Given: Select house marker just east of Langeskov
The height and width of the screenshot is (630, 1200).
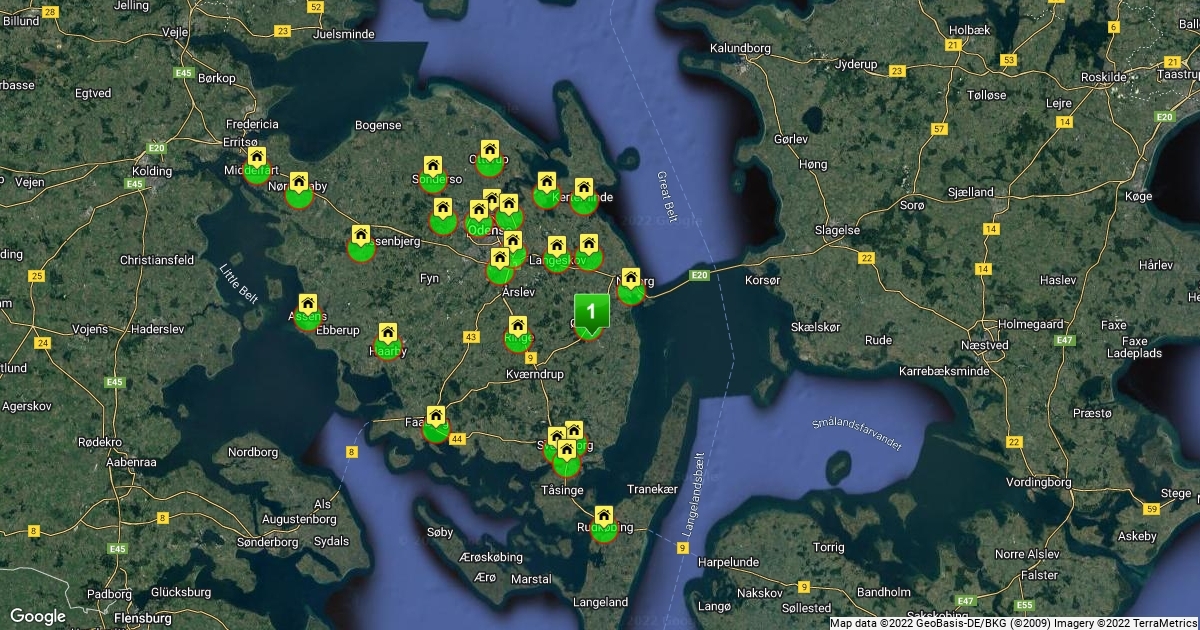Looking at the screenshot, I should (x=589, y=245).
